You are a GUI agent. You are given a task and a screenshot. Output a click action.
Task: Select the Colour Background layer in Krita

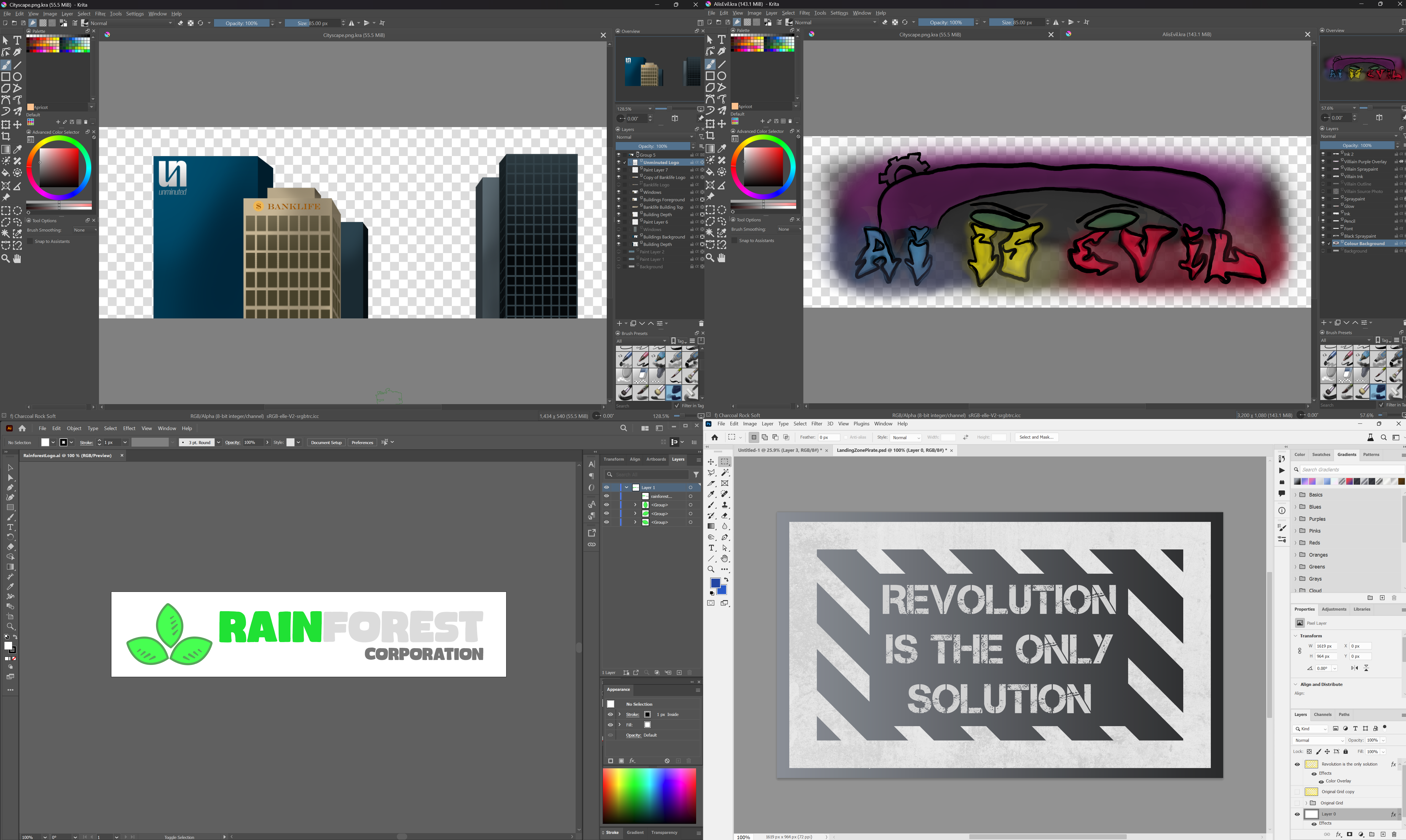click(1364, 243)
